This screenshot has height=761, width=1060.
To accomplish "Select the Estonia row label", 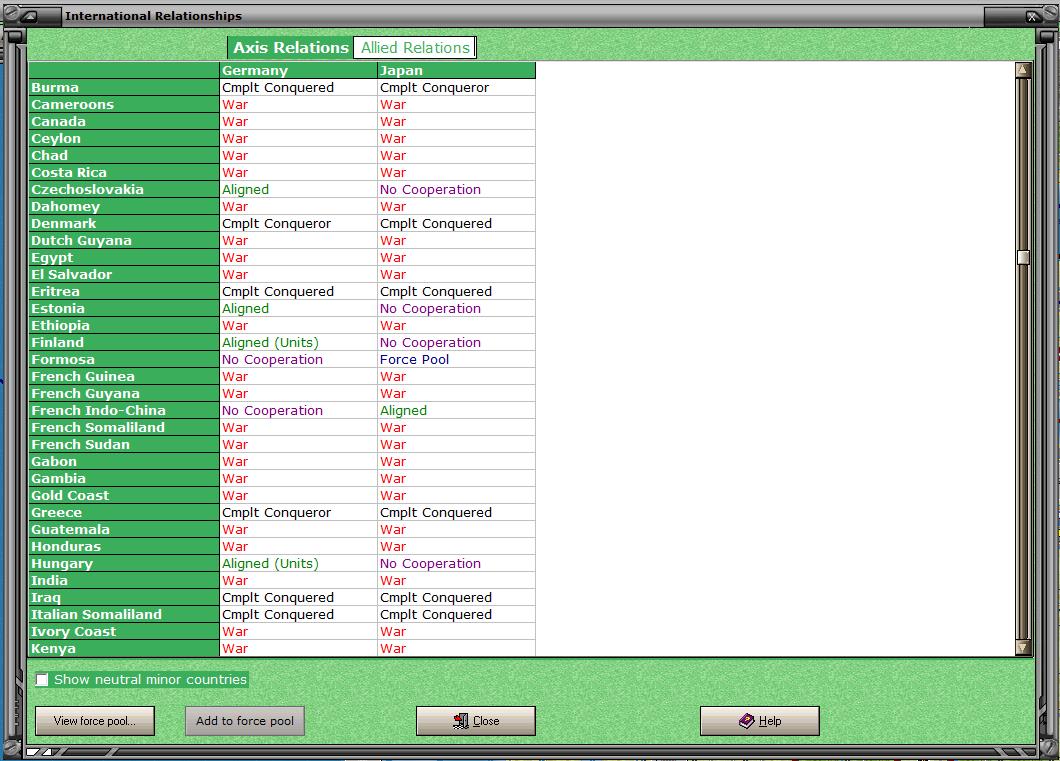I will tap(124, 308).
